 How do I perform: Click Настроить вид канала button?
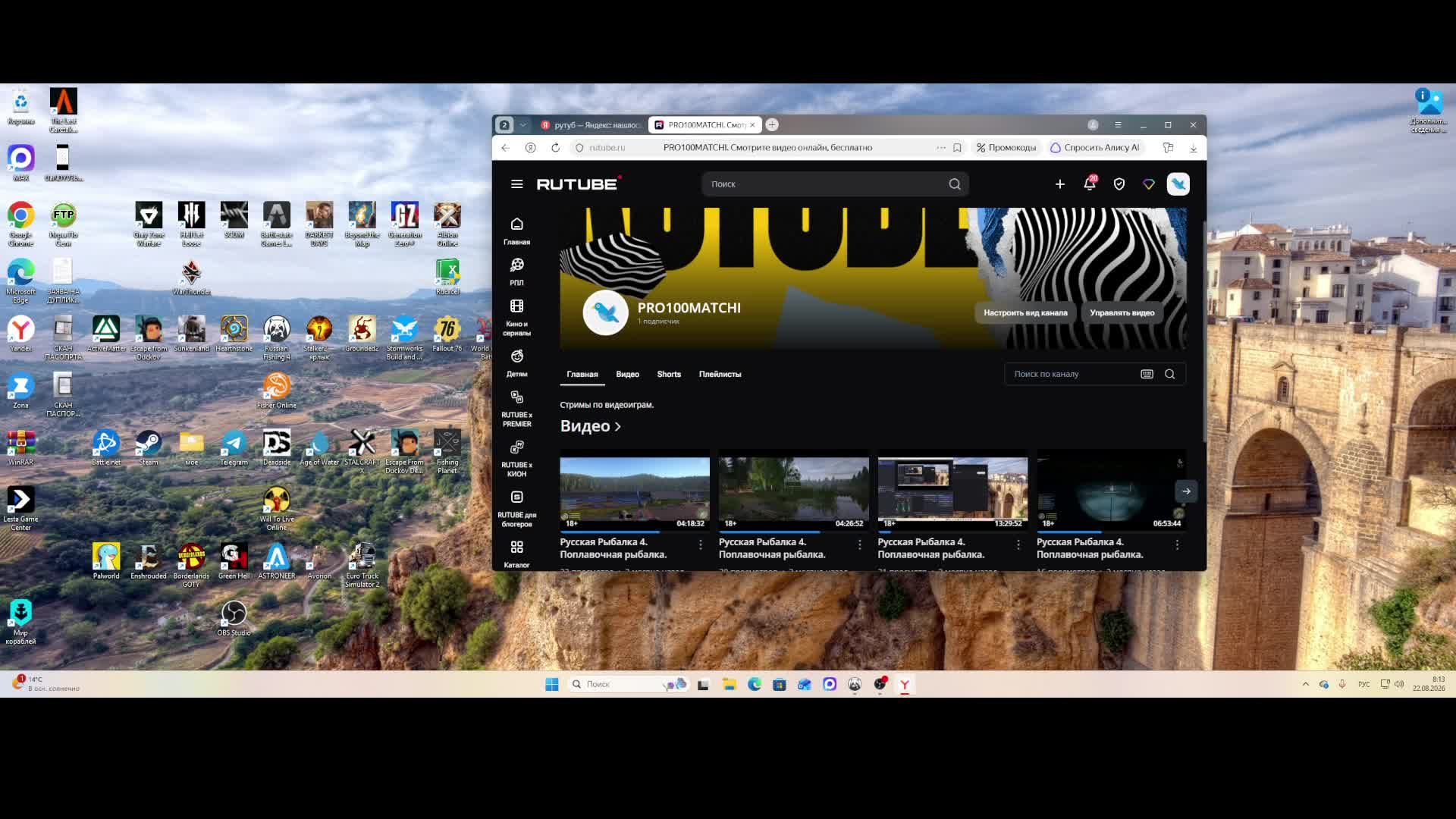[1025, 312]
